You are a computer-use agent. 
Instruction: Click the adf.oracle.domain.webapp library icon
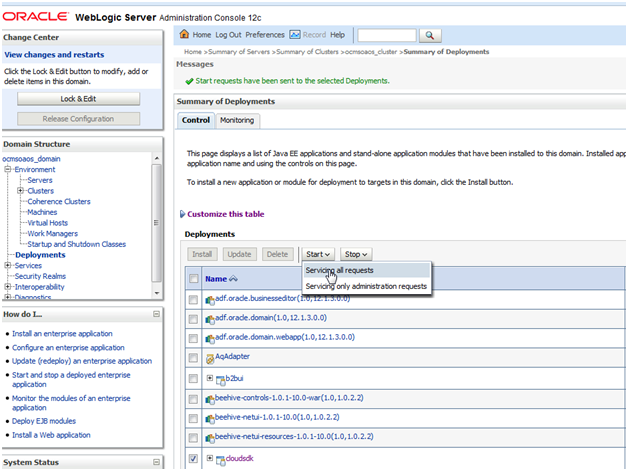210,338
